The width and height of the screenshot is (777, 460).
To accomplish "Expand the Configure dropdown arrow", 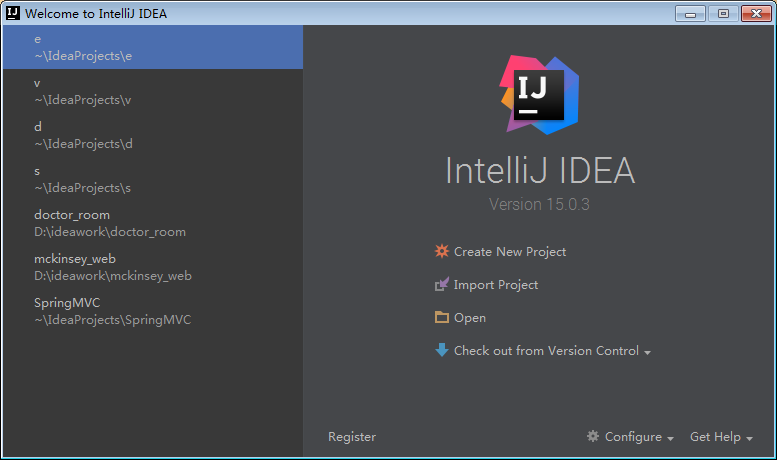I will (670, 439).
